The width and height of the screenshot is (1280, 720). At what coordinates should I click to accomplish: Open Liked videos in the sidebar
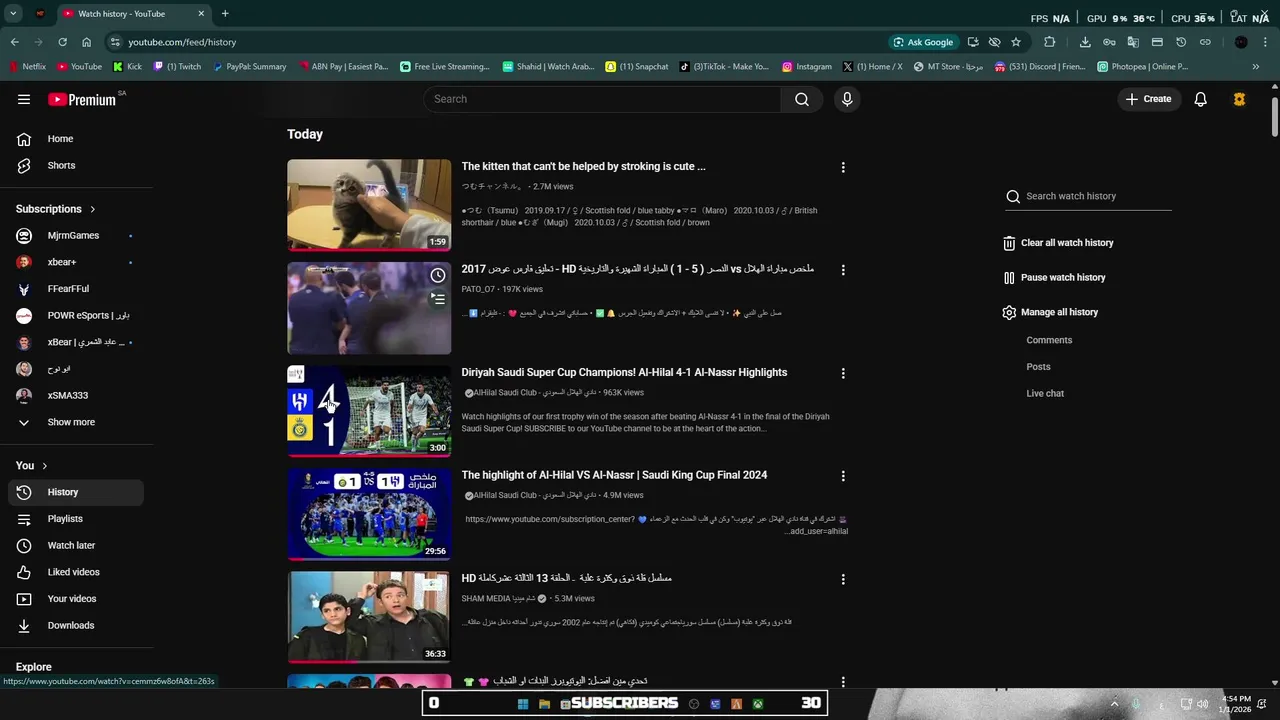(x=75, y=572)
